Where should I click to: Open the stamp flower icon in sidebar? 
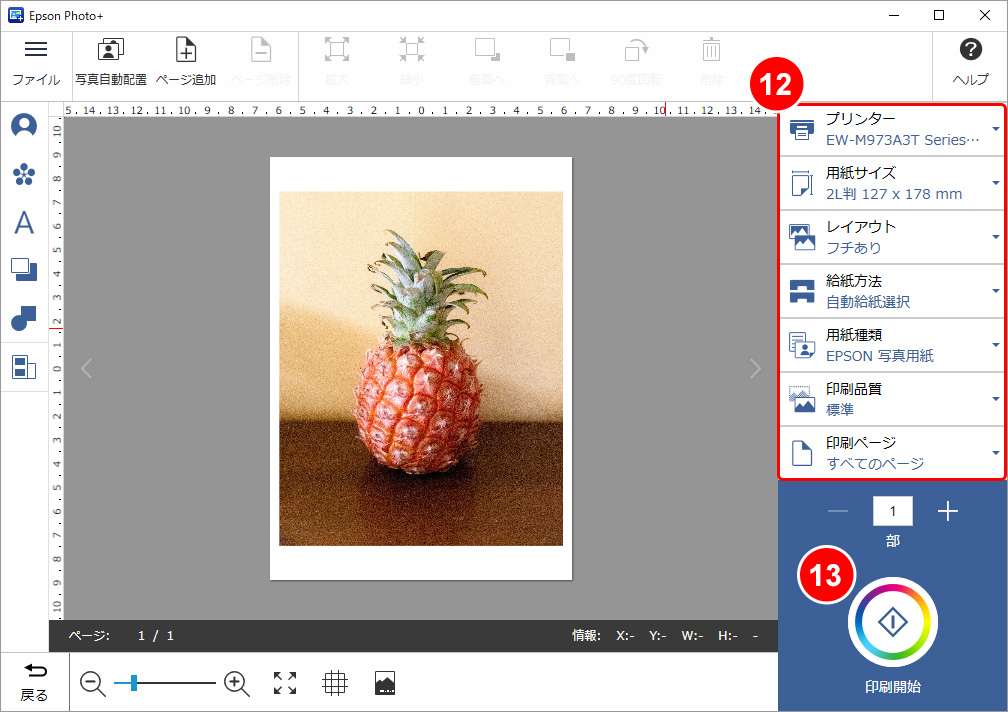(x=24, y=175)
